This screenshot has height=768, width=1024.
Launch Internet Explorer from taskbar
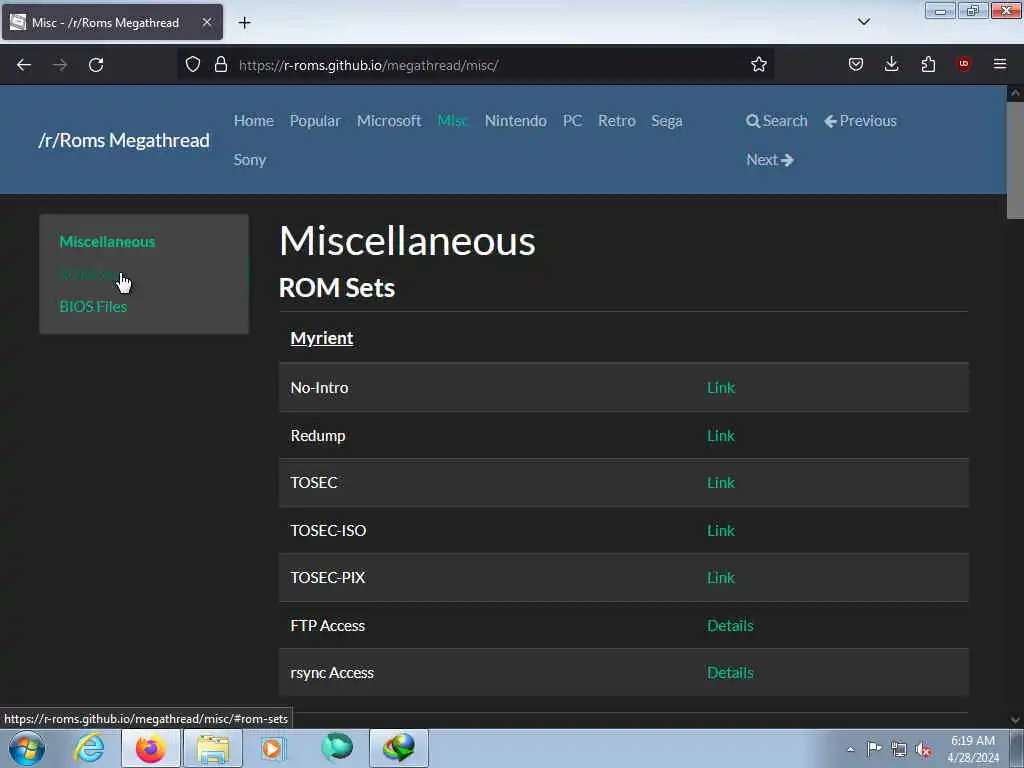(89, 748)
